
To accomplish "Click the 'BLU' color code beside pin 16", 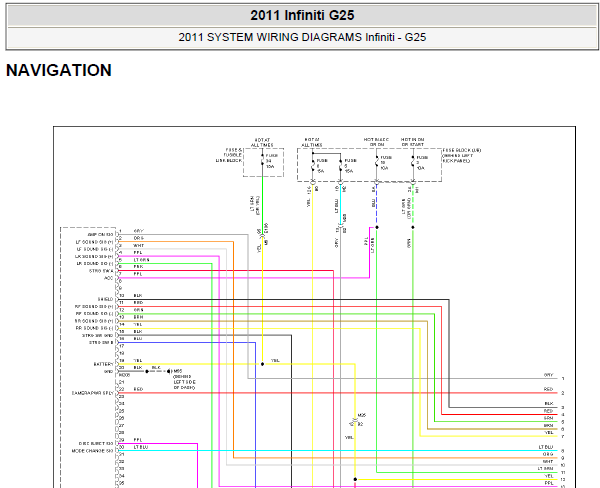I will click(138, 339).
